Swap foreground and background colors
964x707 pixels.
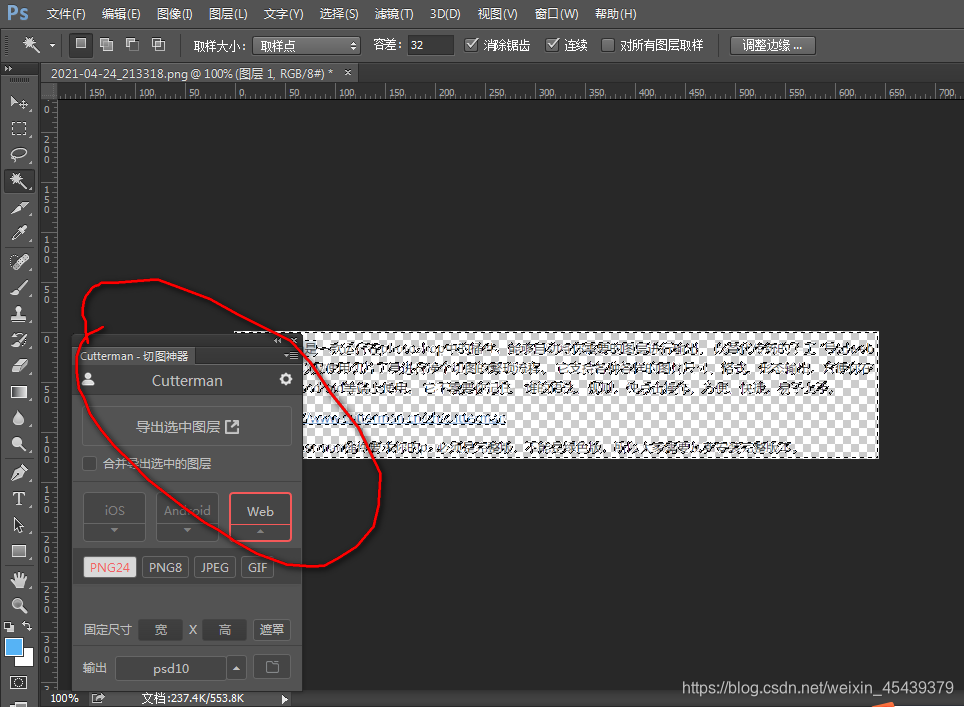27,626
